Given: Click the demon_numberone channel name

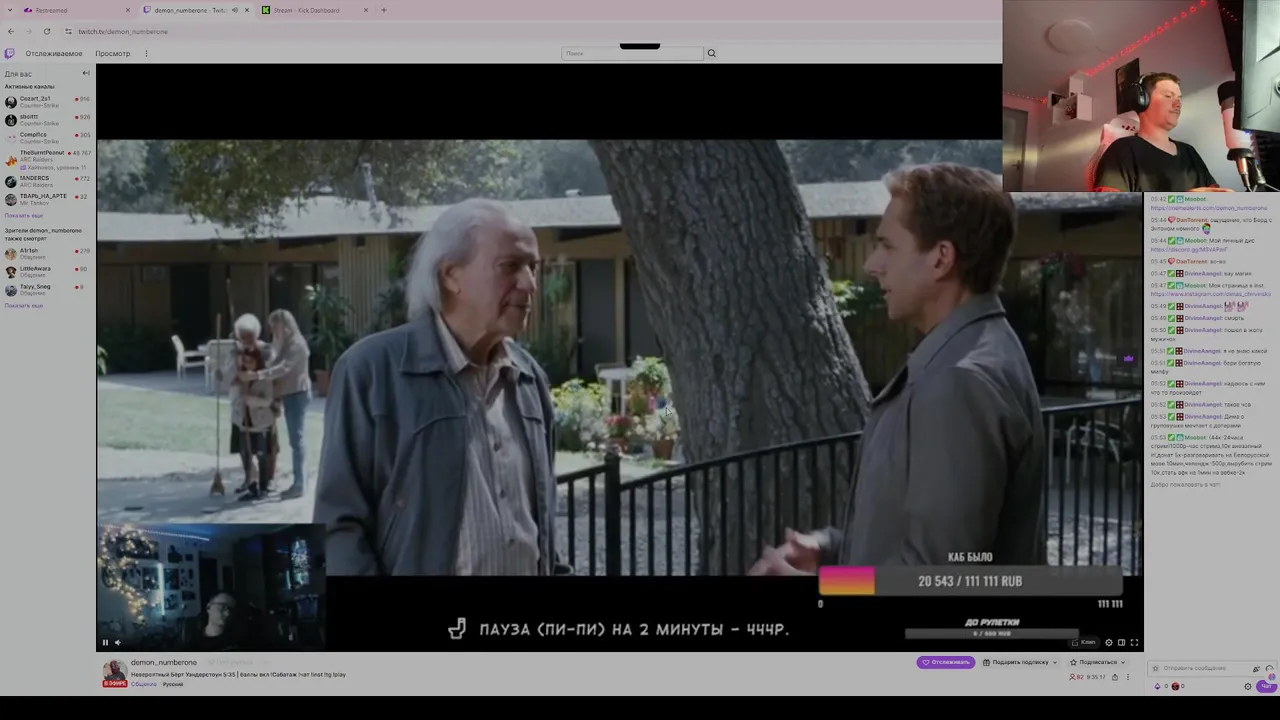Looking at the screenshot, I should point(164,662).
